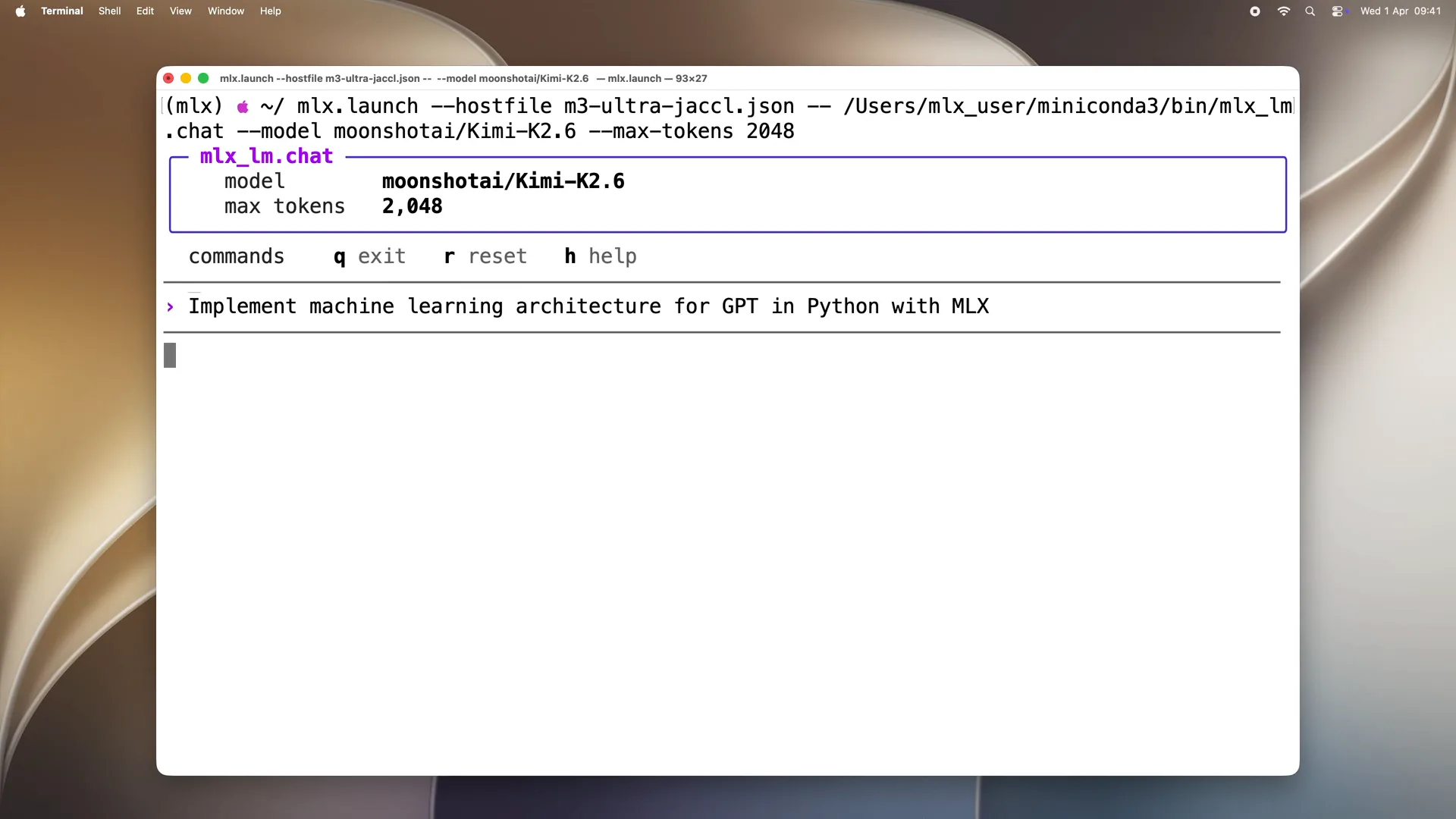This screenshot has height=819, width=1456.
Task: Click the purple mlx_lm.chat heading
Action: [266, 156]
